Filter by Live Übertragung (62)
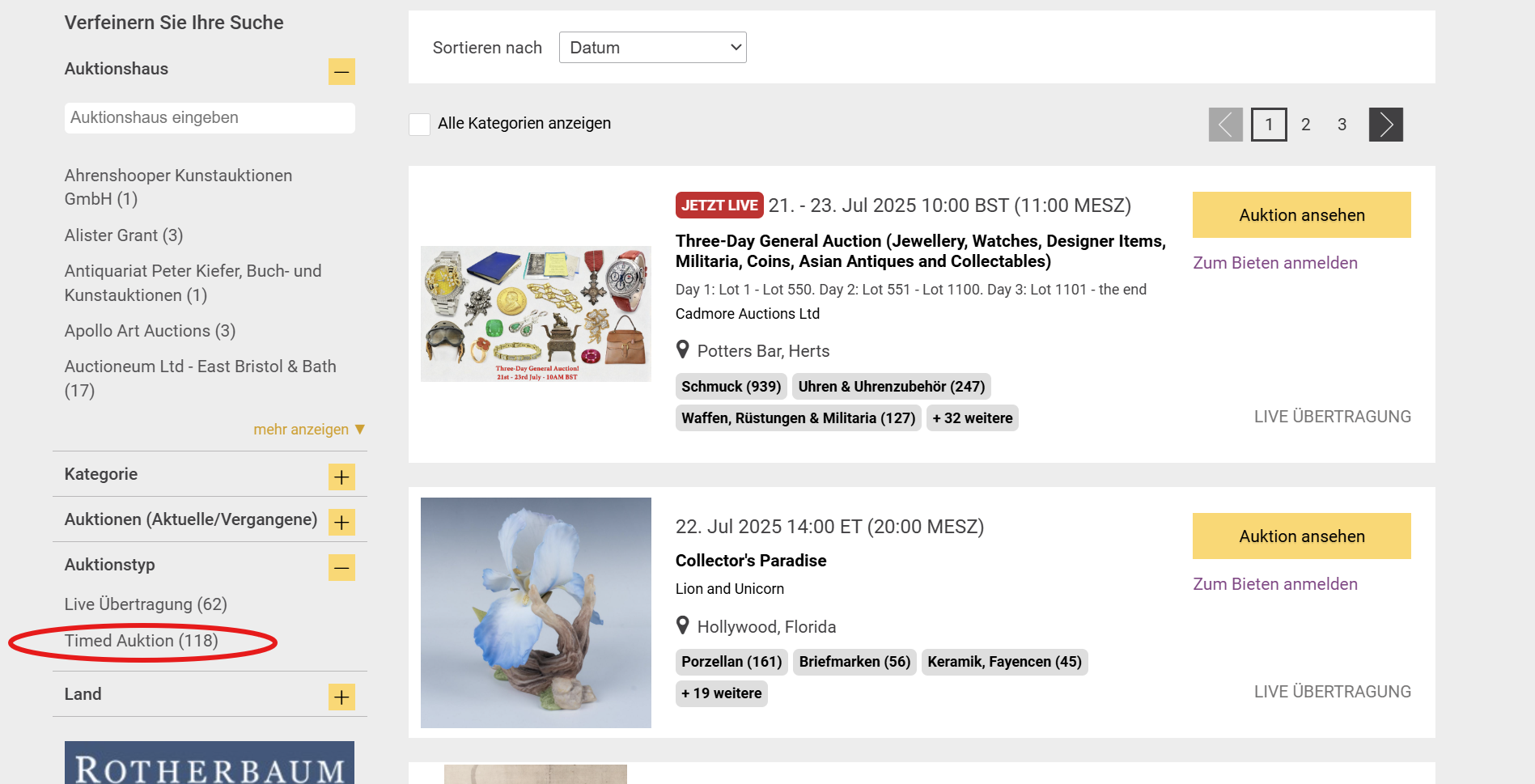Viewport: 1535px width, 784px height. tap(146, 604)
